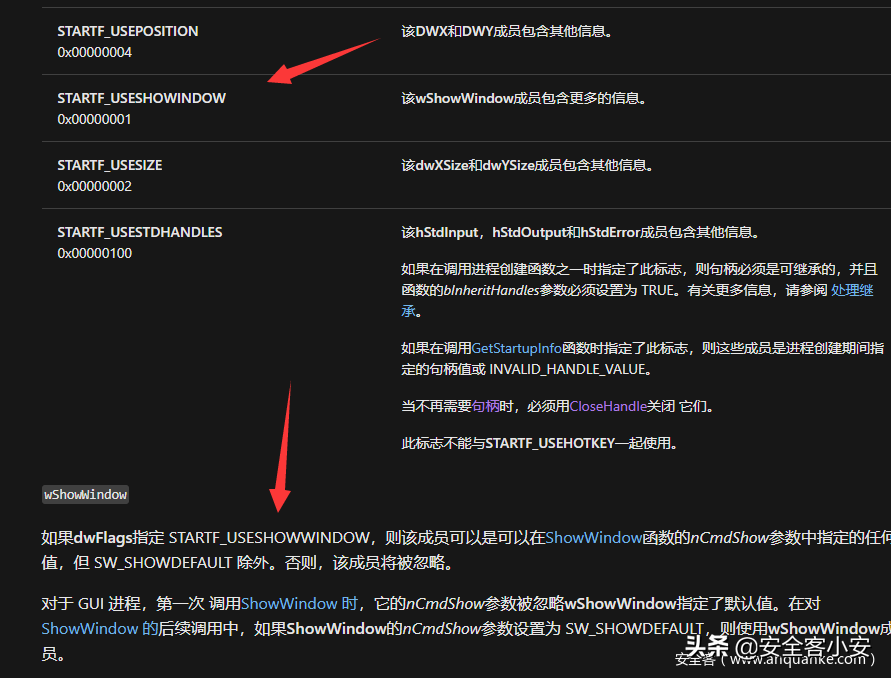Click the hStdInput, hStdOutput和hStdError description
The width and height of the screenshot is (891, 678).
tap(580, 232)
